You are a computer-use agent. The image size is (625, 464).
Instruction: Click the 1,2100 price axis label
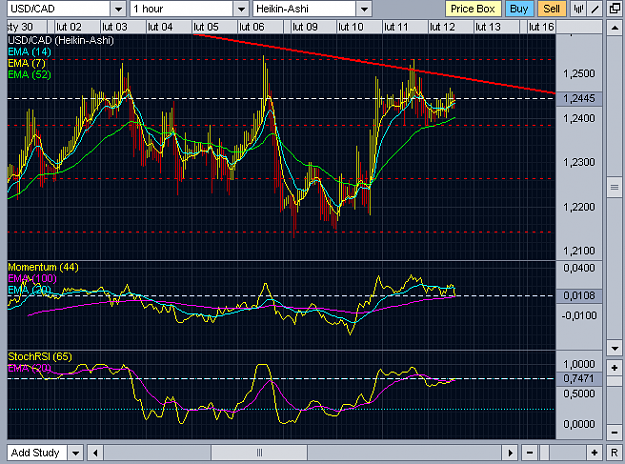tap(579, 251)
